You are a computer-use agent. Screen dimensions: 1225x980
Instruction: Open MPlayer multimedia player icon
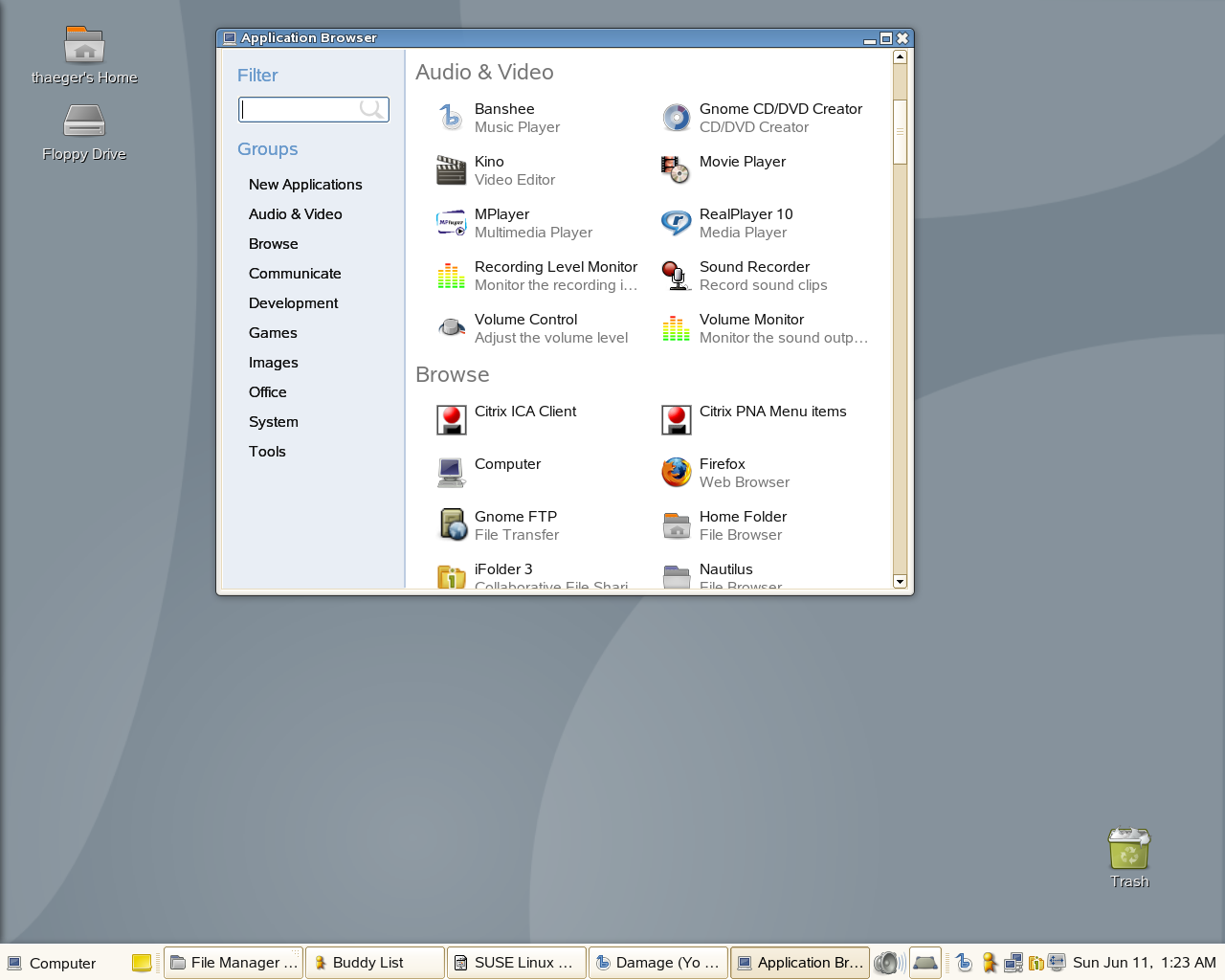[451, 223]
